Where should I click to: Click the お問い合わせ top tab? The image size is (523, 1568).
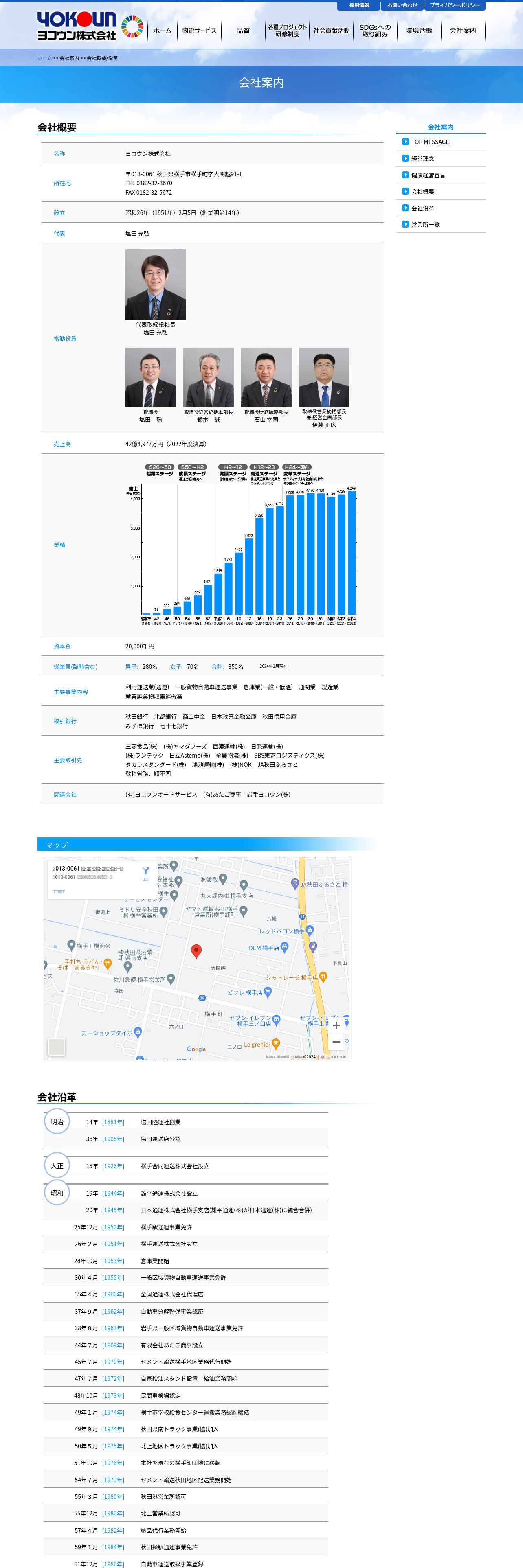point(402,5)
